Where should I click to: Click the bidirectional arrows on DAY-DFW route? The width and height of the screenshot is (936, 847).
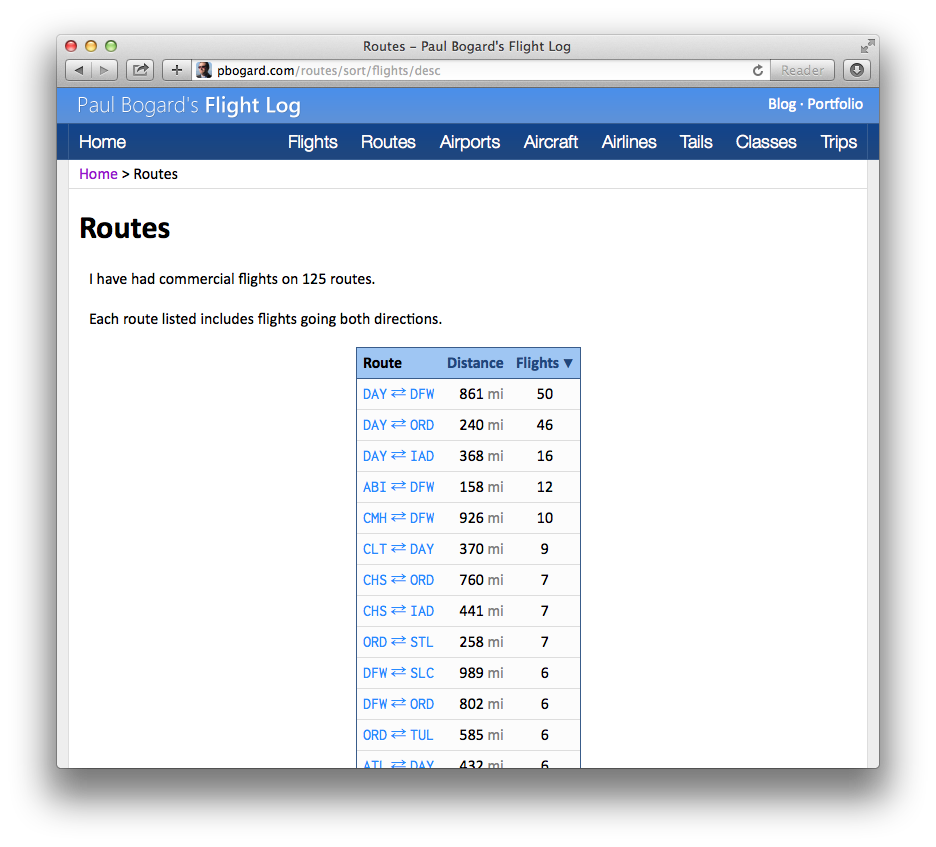[x=399, y=394]
